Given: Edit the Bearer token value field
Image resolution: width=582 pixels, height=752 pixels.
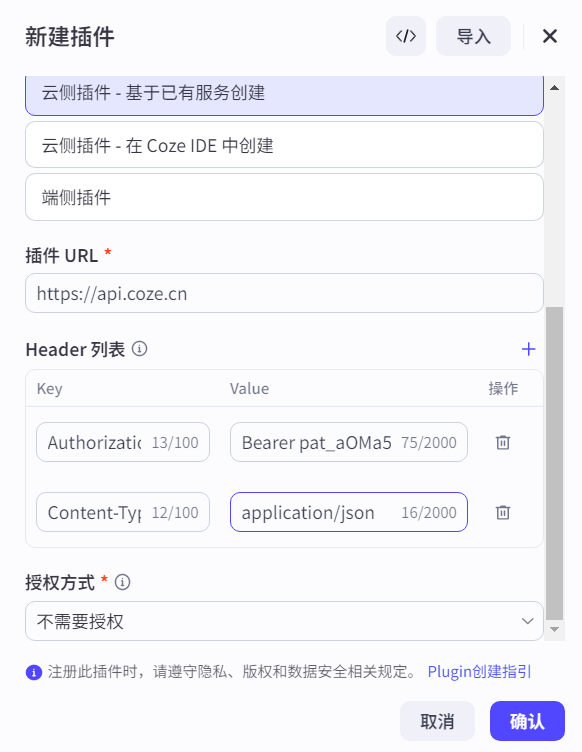Looking at the screenshot, I should (x=349, y=442).
